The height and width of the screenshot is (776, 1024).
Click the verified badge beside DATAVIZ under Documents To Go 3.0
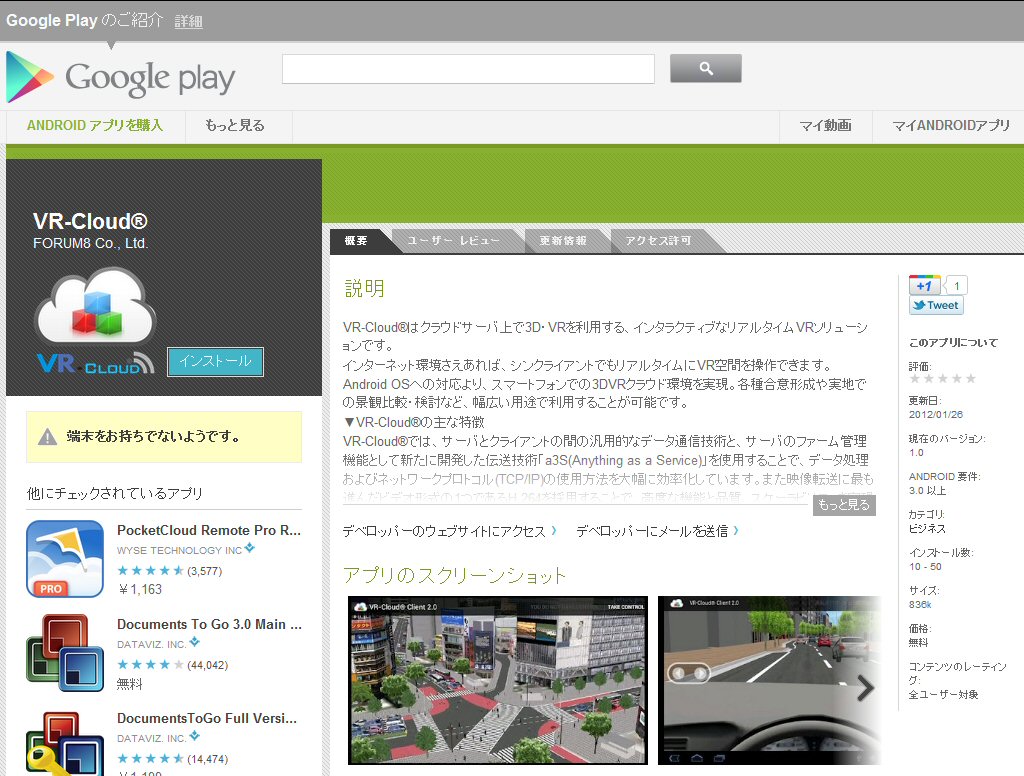pos(194,643)
